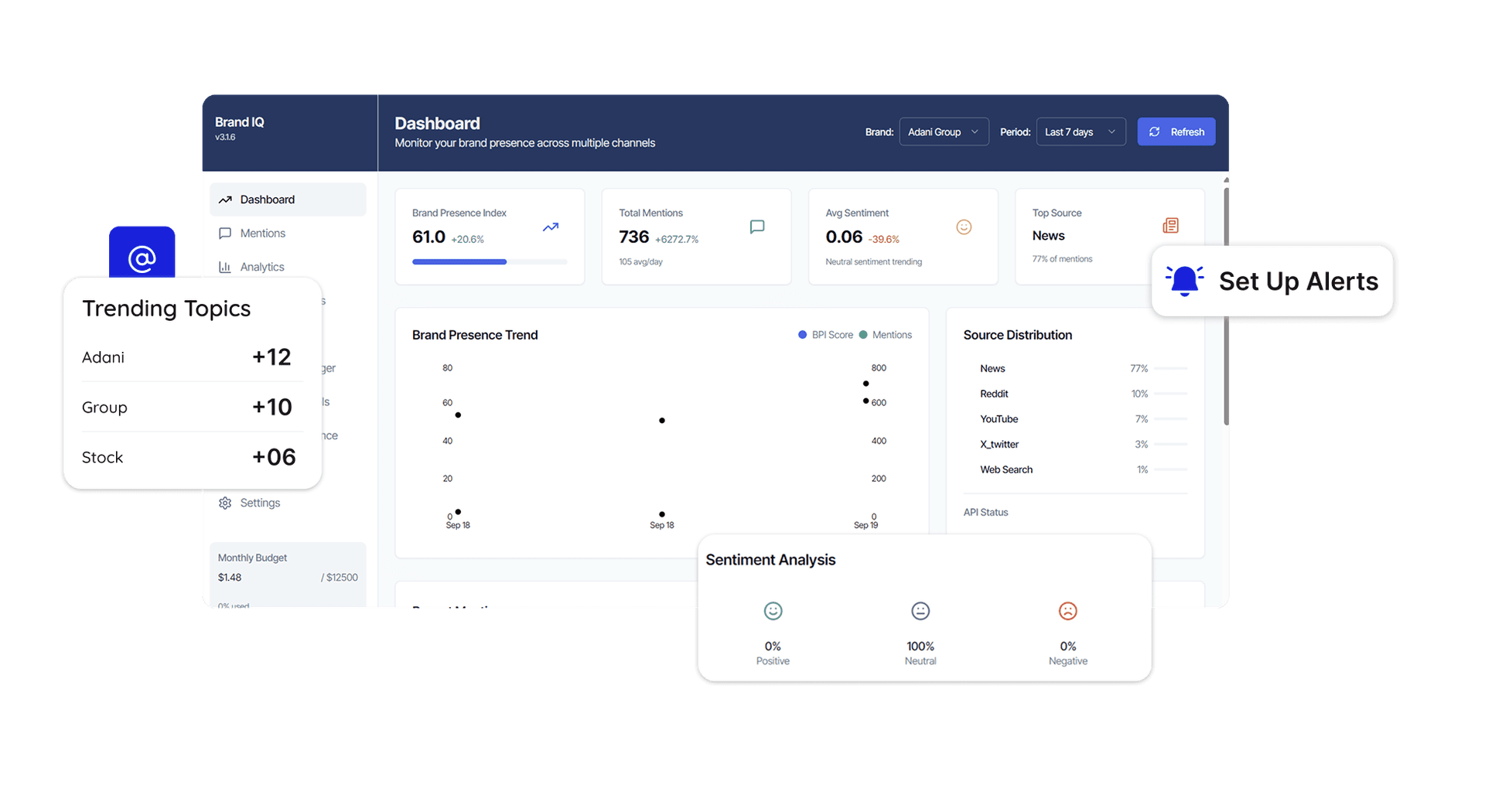Open the Period dropdown showing Last 7 days
The height and width of the screenshot is (812, 1485).
point(1080,131)
